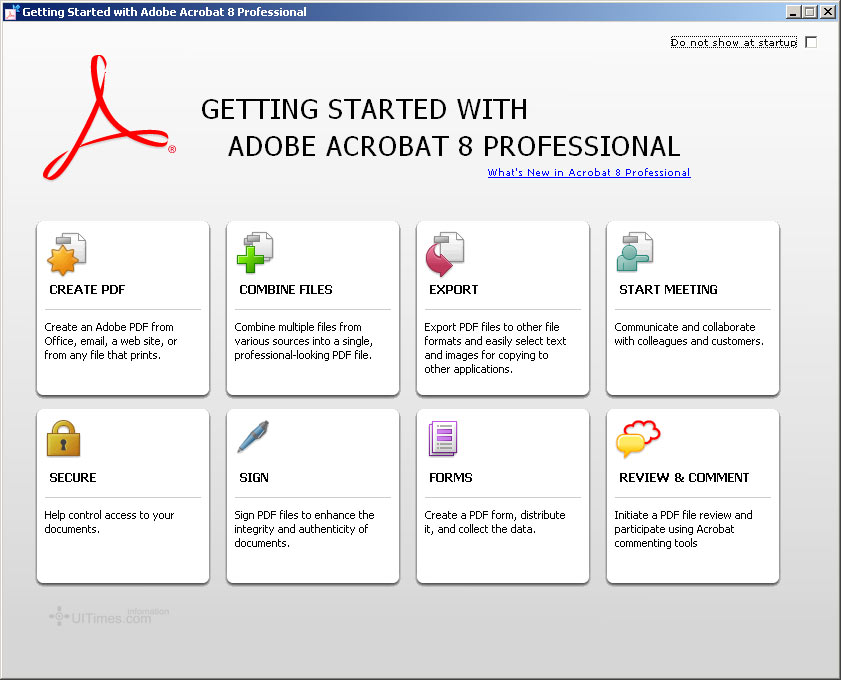Click the 'Initiate a PDF file review' description
Screen dimensions: 841x680
pyautogui.click(x=683, y=529)
